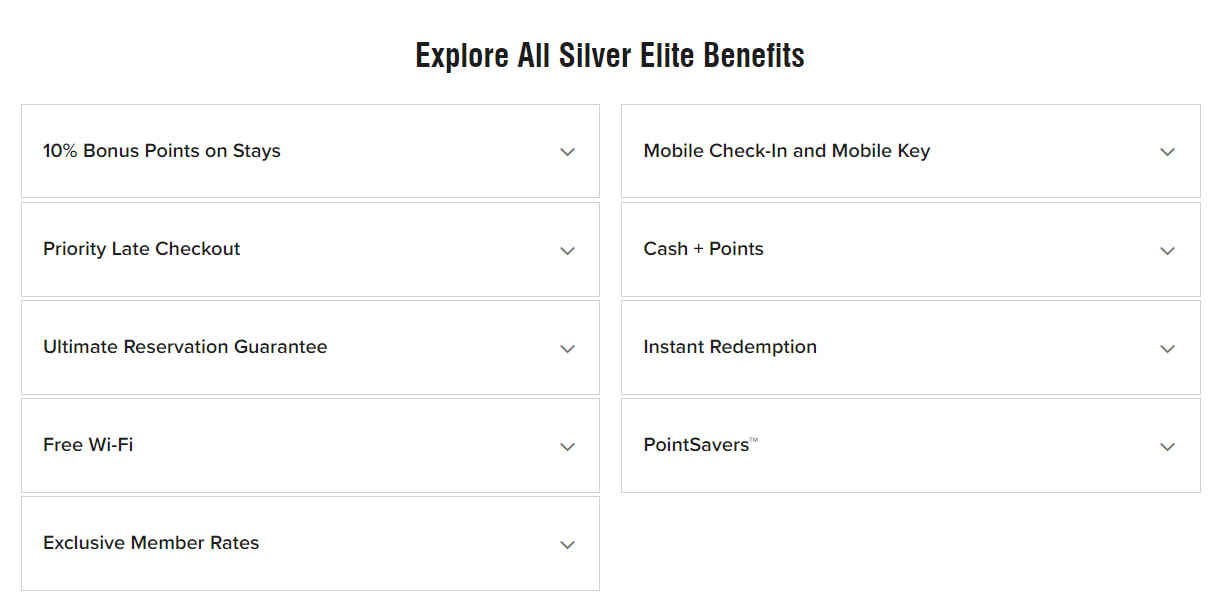Click the Priority Late Checkout chevron arrow
This screenshot has height=613, width=1223.
[x=567, y=250]
